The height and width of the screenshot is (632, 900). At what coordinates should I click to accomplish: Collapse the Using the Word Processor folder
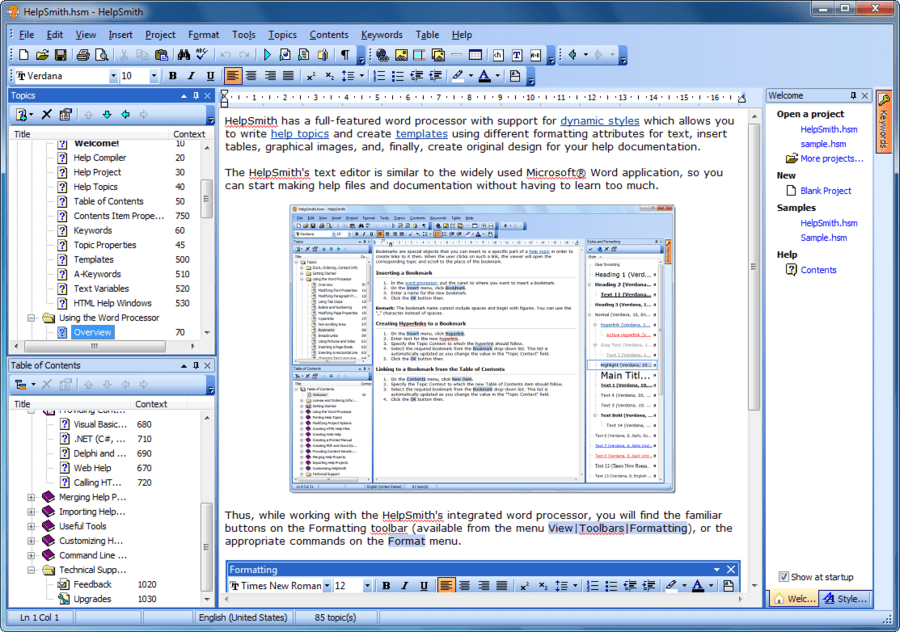coord(32,318)
